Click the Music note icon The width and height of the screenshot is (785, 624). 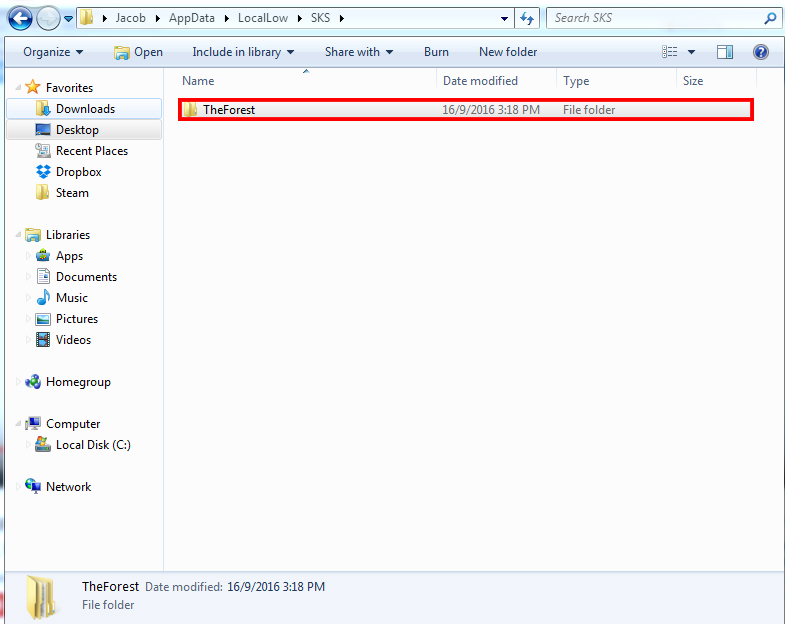(x=44, y=297)
